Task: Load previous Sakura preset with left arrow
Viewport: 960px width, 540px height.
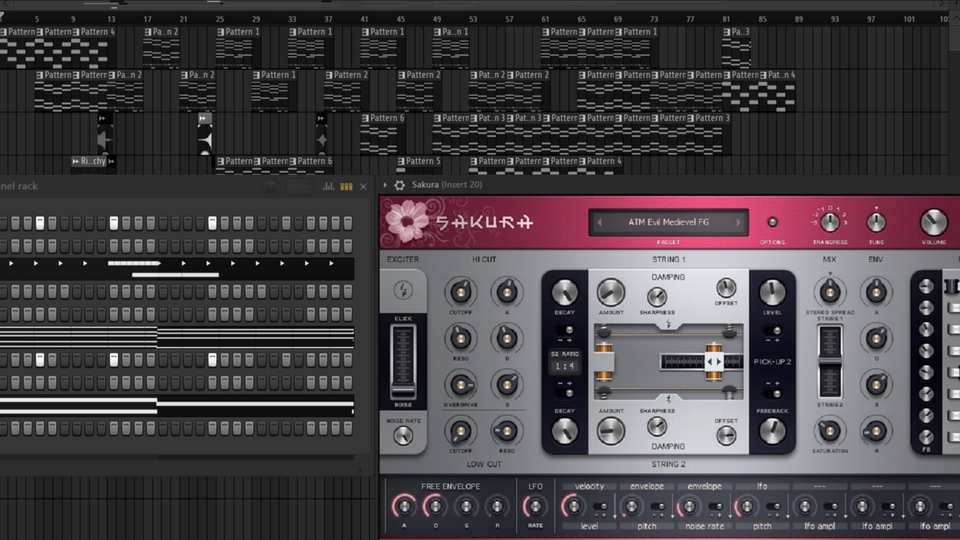Action: click(599, 222)
